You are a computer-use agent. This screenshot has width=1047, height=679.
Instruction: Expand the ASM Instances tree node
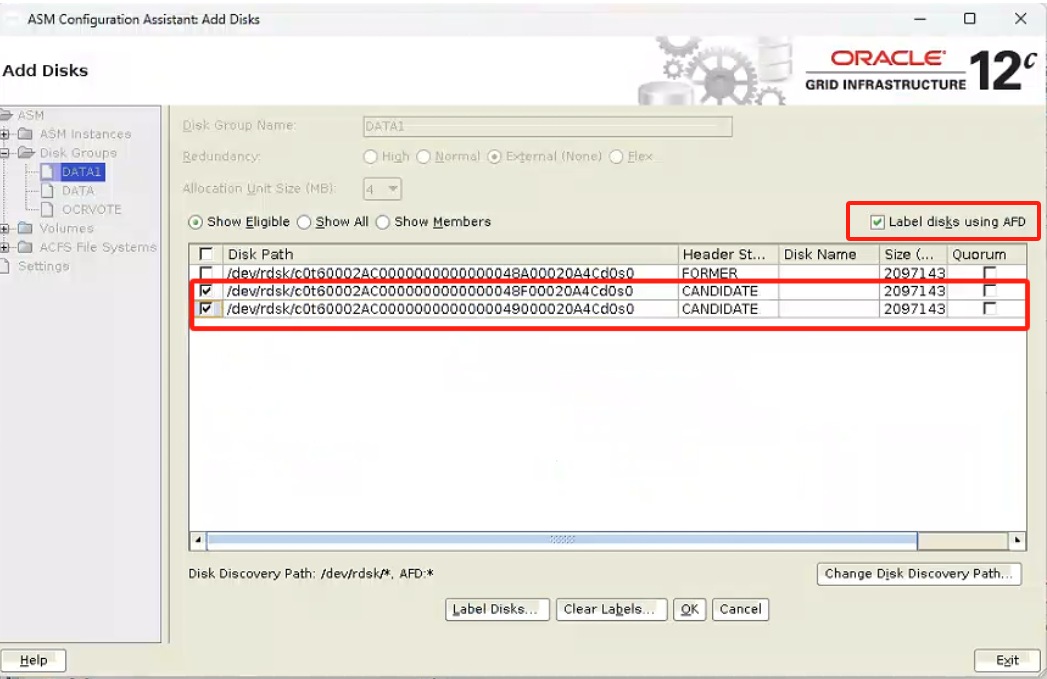(5, 134)
